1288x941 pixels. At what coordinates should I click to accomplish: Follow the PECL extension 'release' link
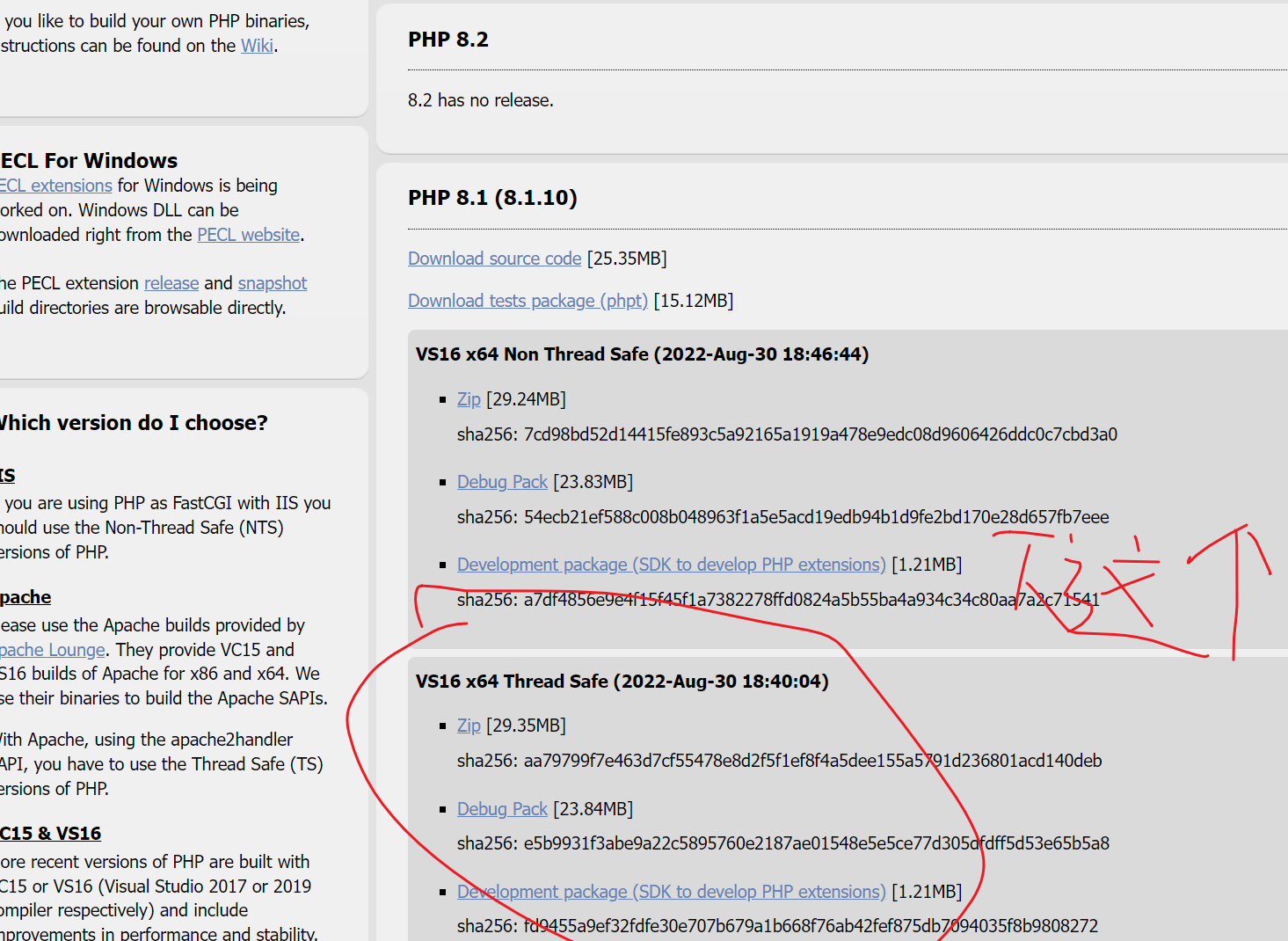(x=171, y=283)
